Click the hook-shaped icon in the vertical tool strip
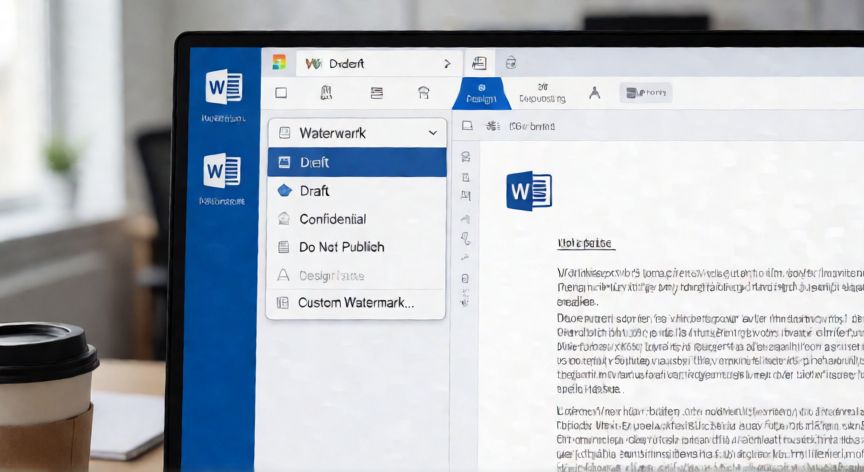This screenshot has width=864, height=472. pos(466,238)
